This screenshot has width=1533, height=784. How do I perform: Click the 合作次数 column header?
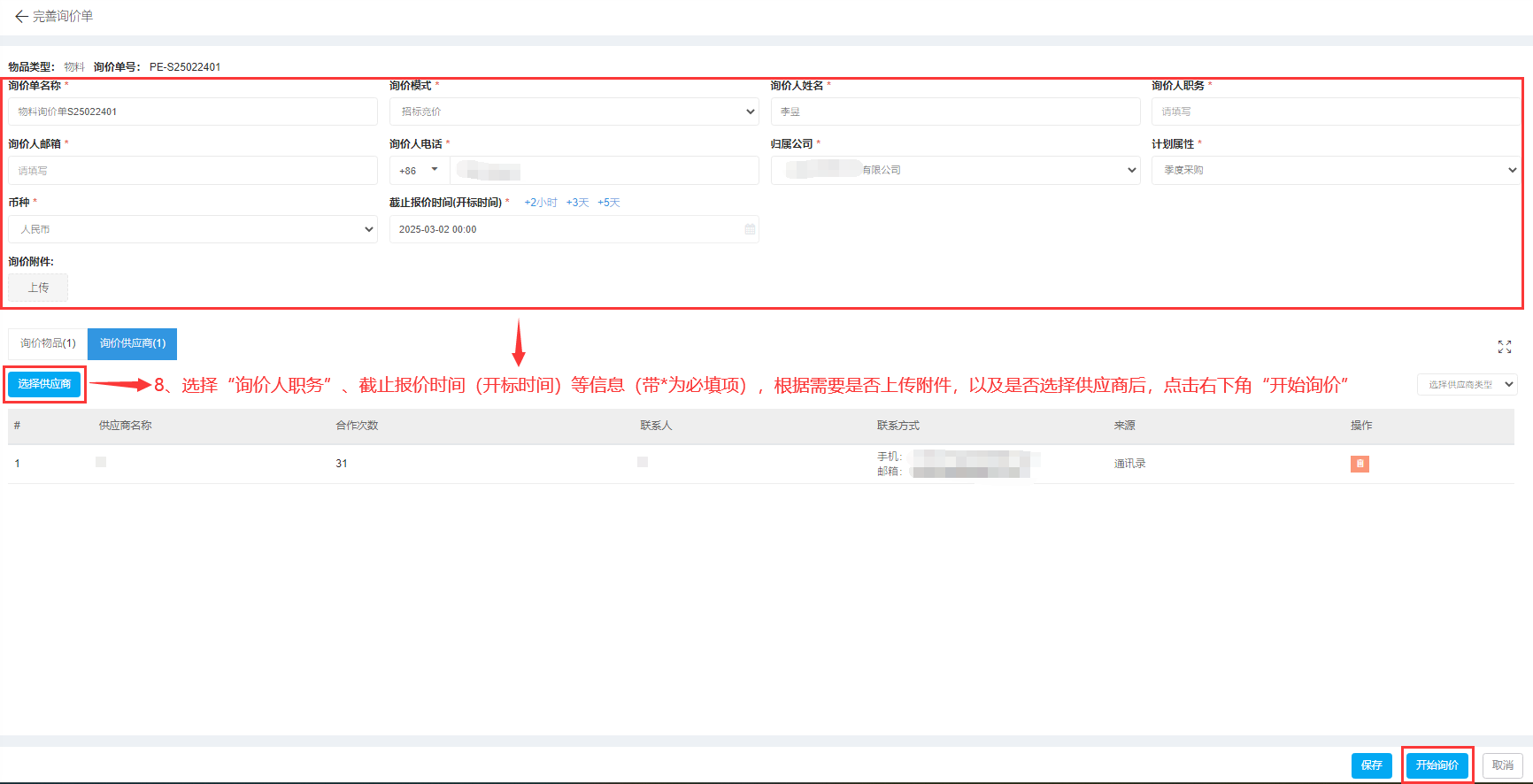click(x=357, y=426)
